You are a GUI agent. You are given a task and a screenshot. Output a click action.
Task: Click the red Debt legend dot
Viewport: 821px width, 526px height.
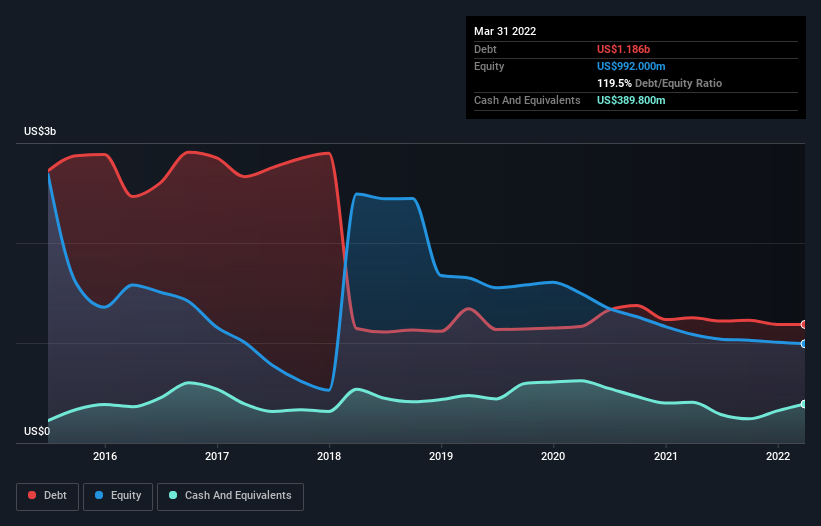coord(32,495)
